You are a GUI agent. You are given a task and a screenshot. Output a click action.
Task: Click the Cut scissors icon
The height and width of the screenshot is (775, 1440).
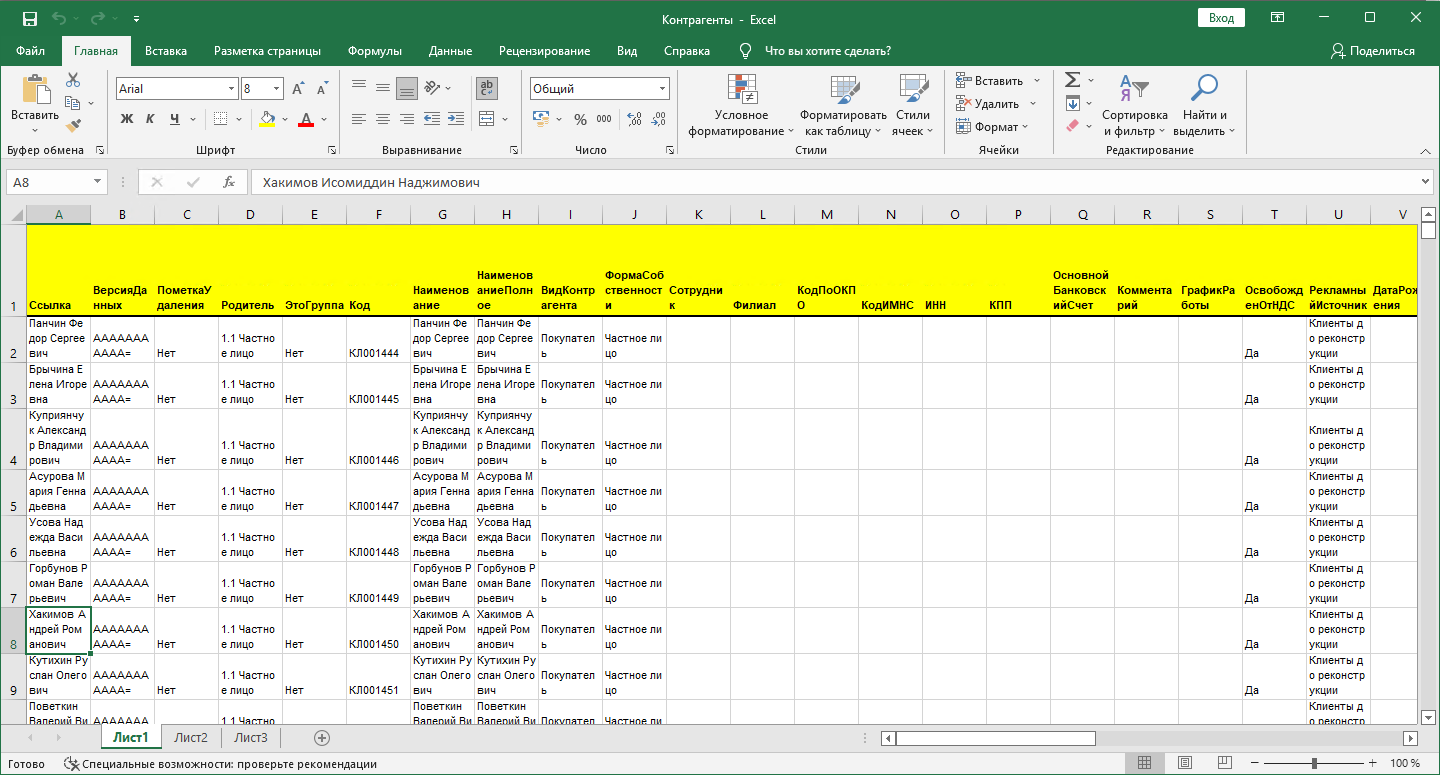click(73, 81)
